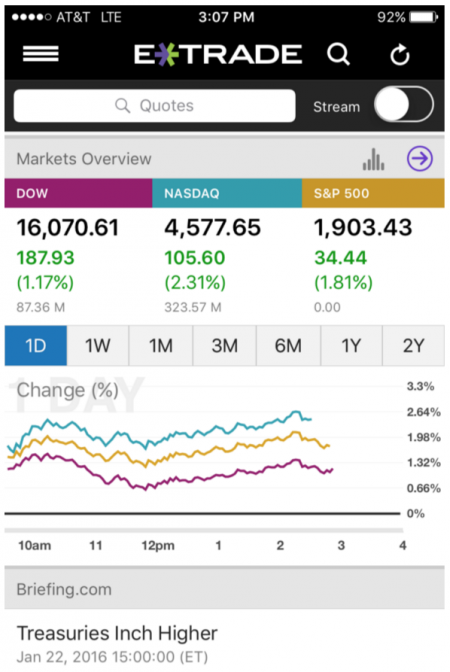
Task: Switch chart to 6M range
Action: (x=288, y=345)
